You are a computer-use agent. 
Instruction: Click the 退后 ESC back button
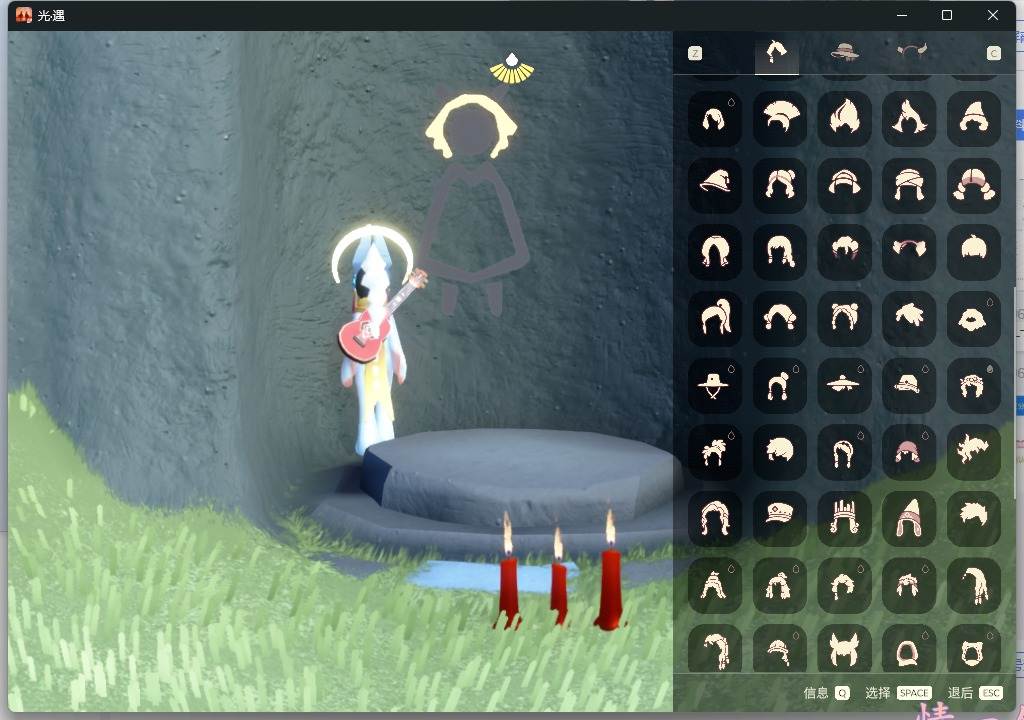point(974,693)
